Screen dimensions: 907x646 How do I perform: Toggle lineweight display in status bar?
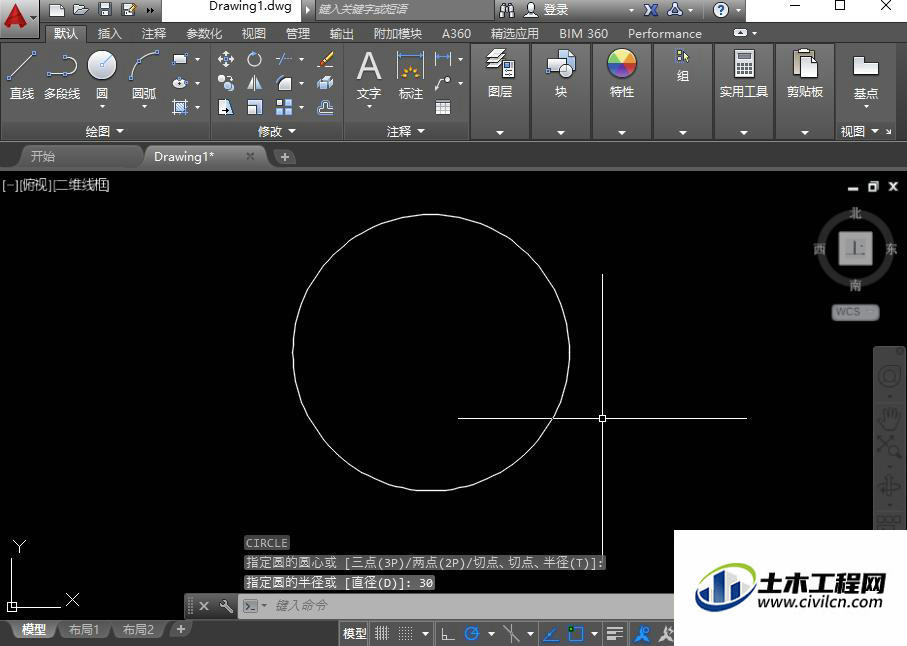point(614,634)
